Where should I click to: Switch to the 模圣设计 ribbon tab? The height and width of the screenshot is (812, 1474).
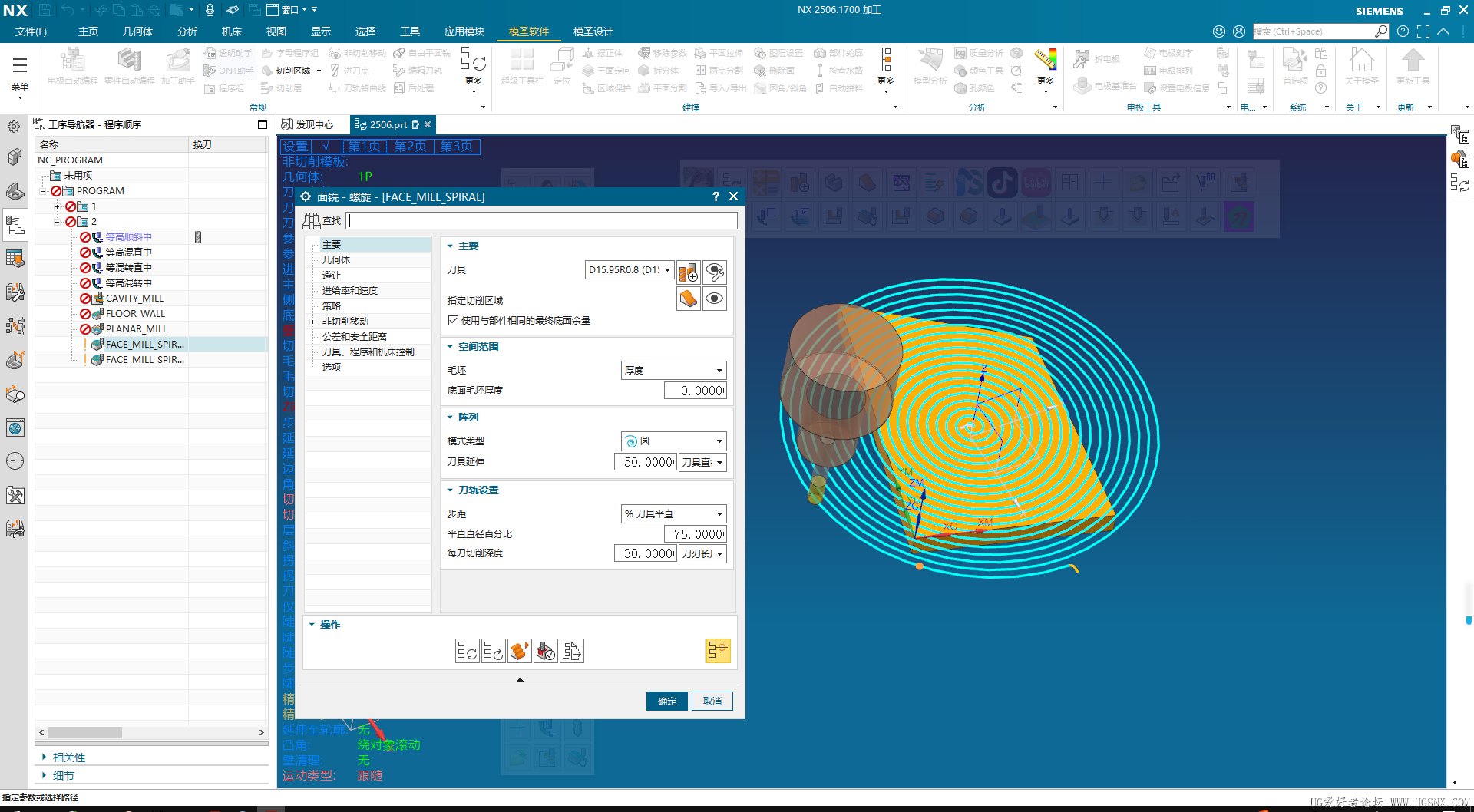coord(593,31)
